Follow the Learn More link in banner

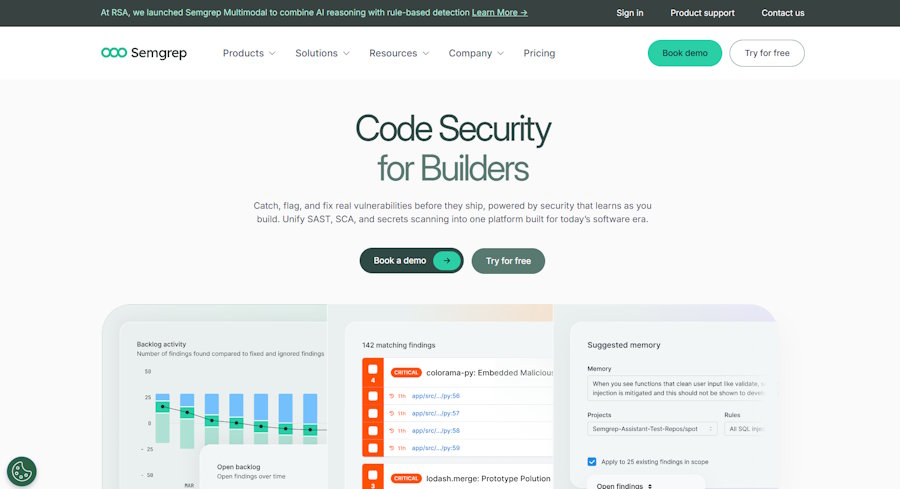click(x=499, y=12)
